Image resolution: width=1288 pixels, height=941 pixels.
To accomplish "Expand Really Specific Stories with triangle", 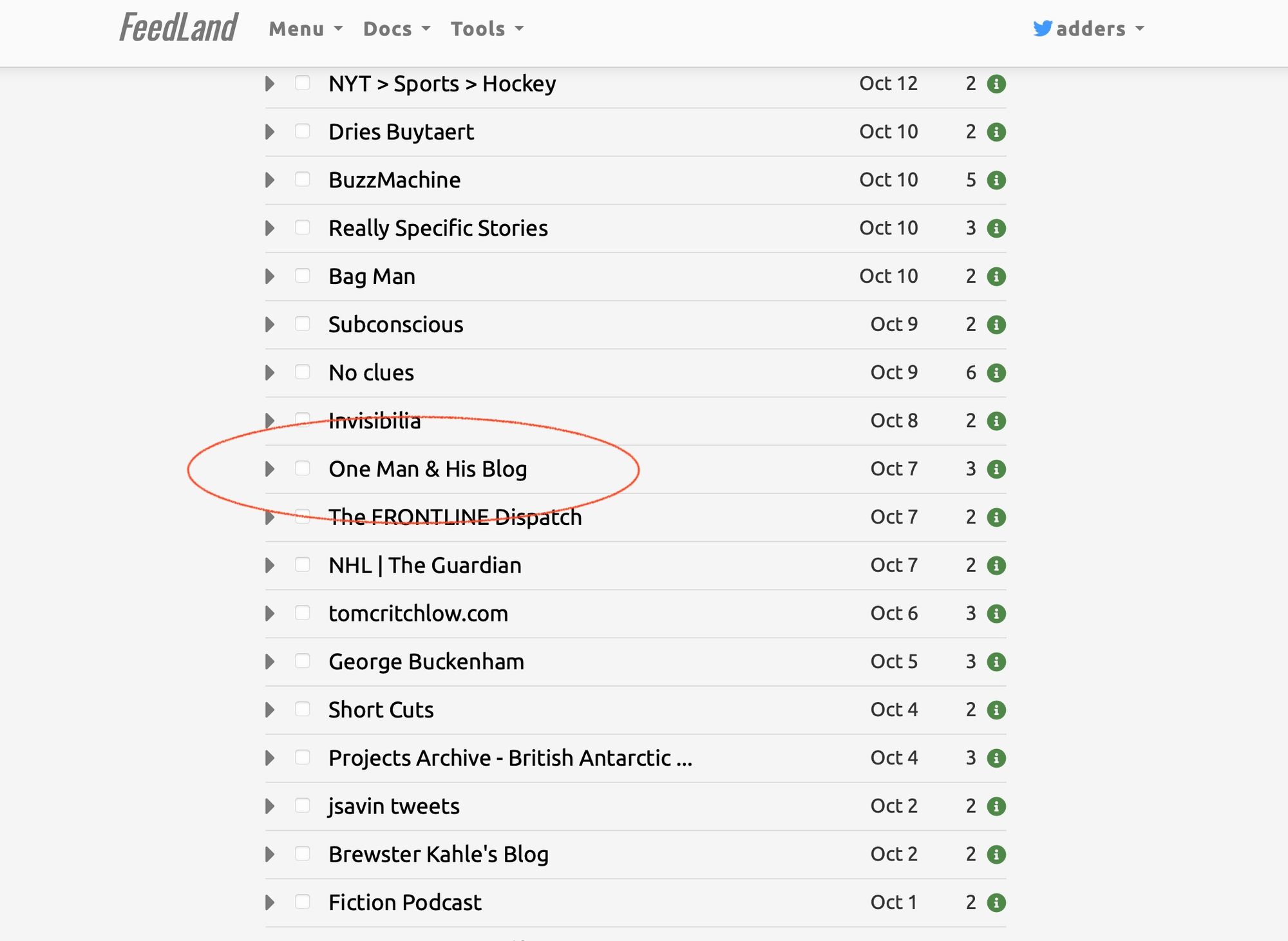I will (270, 228).
